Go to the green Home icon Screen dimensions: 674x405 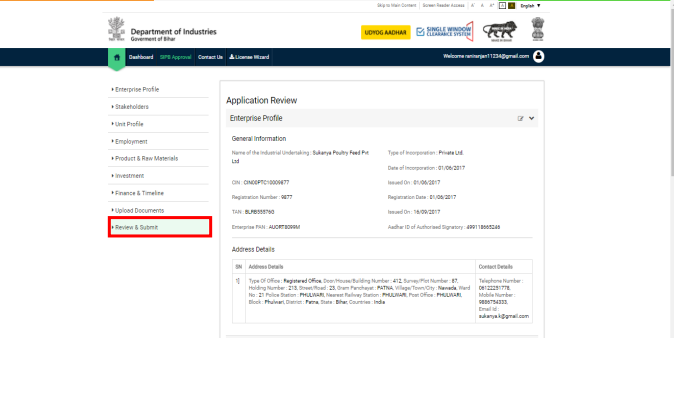click(116, 57)
